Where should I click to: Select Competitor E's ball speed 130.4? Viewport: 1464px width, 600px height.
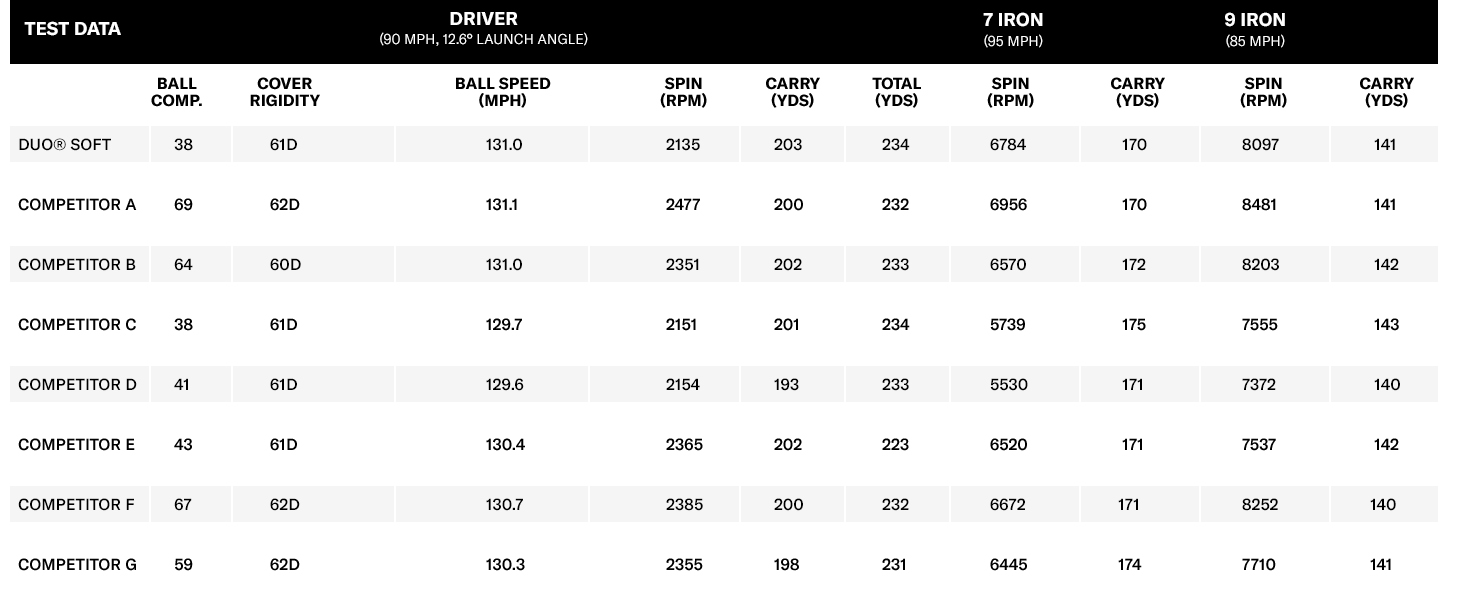[x=505, y=445]
